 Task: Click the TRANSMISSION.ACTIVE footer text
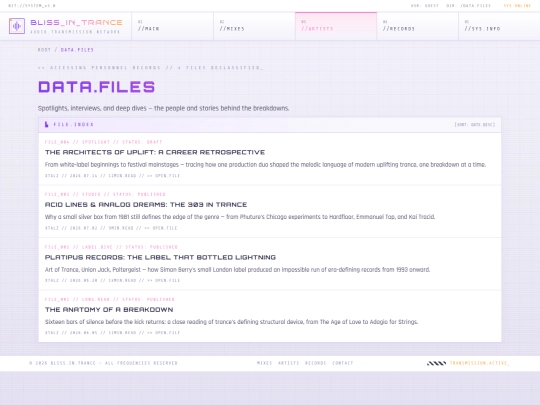(480, 363)
